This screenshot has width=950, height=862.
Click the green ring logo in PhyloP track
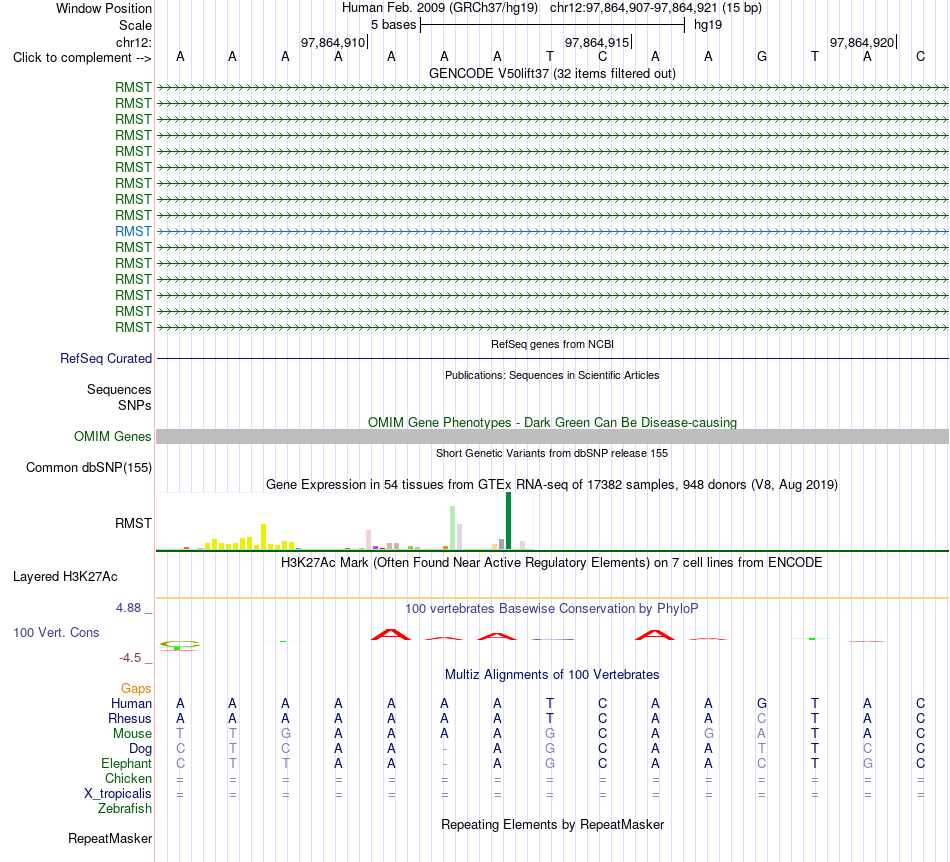179,645
